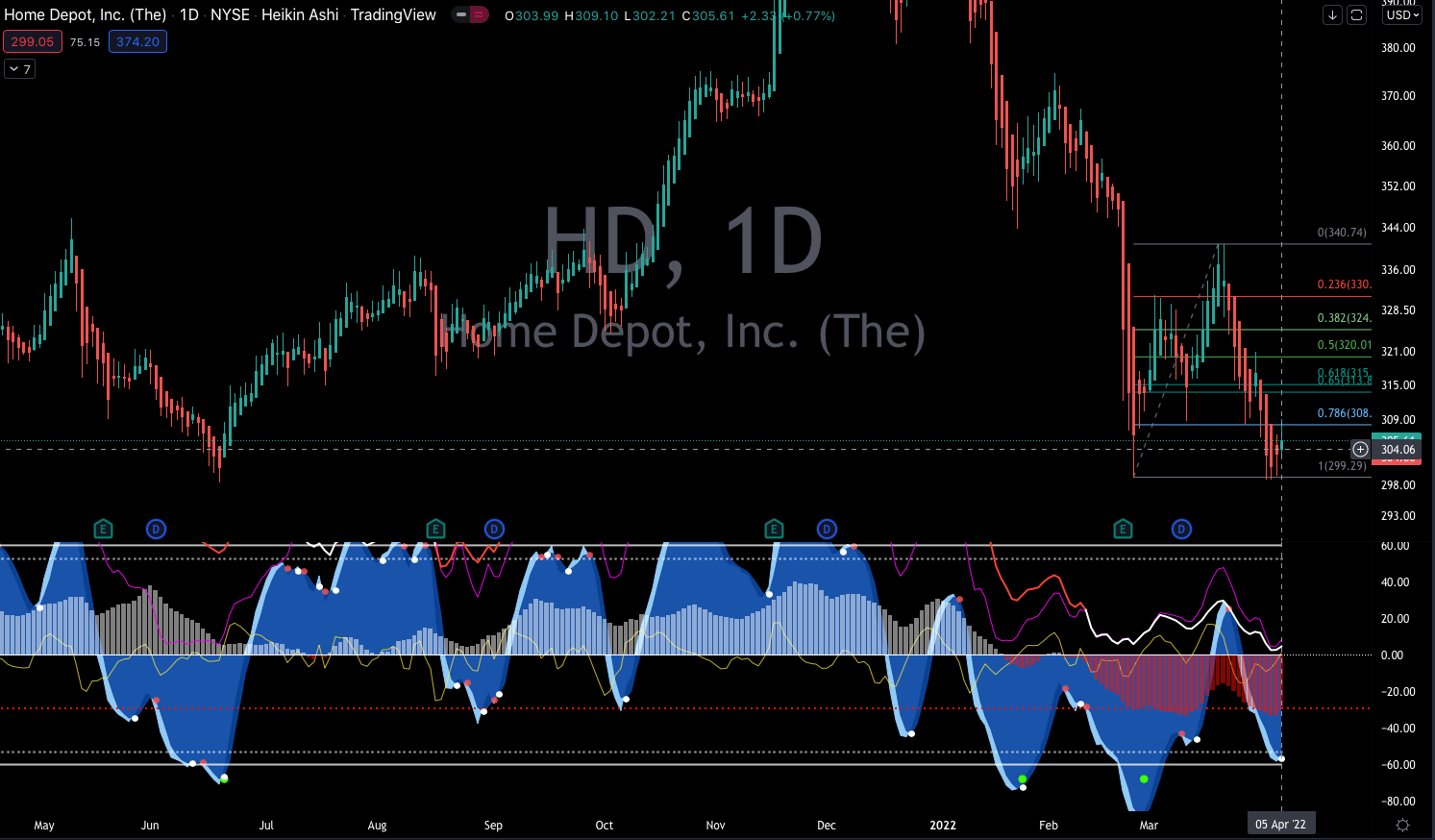Open earnings E marker near May

[103, 529]
